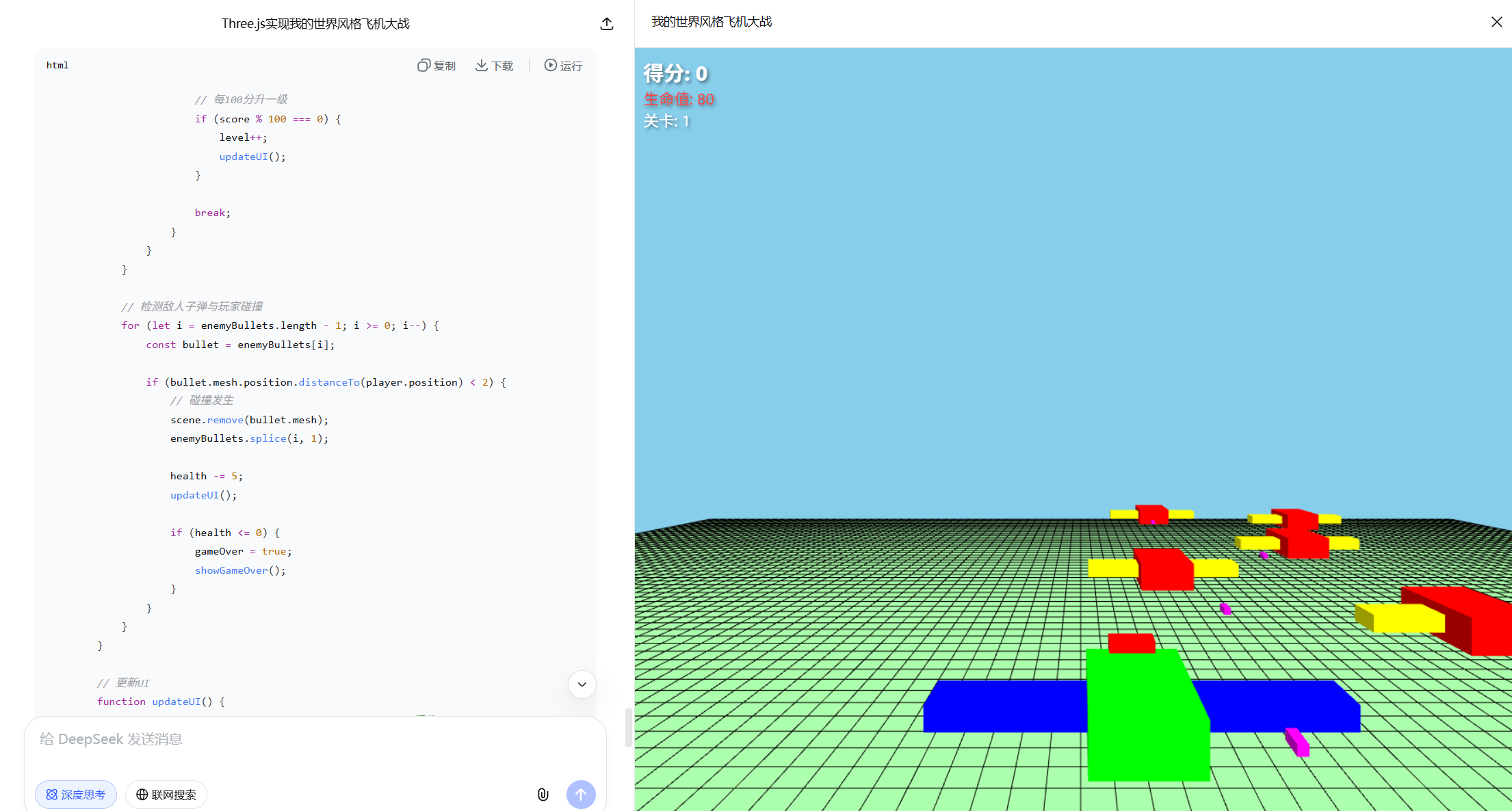The image size is (1512, 811).
Task: Toggle the 深度思考 deep thinking mode
Action: (x=76, y=794)
